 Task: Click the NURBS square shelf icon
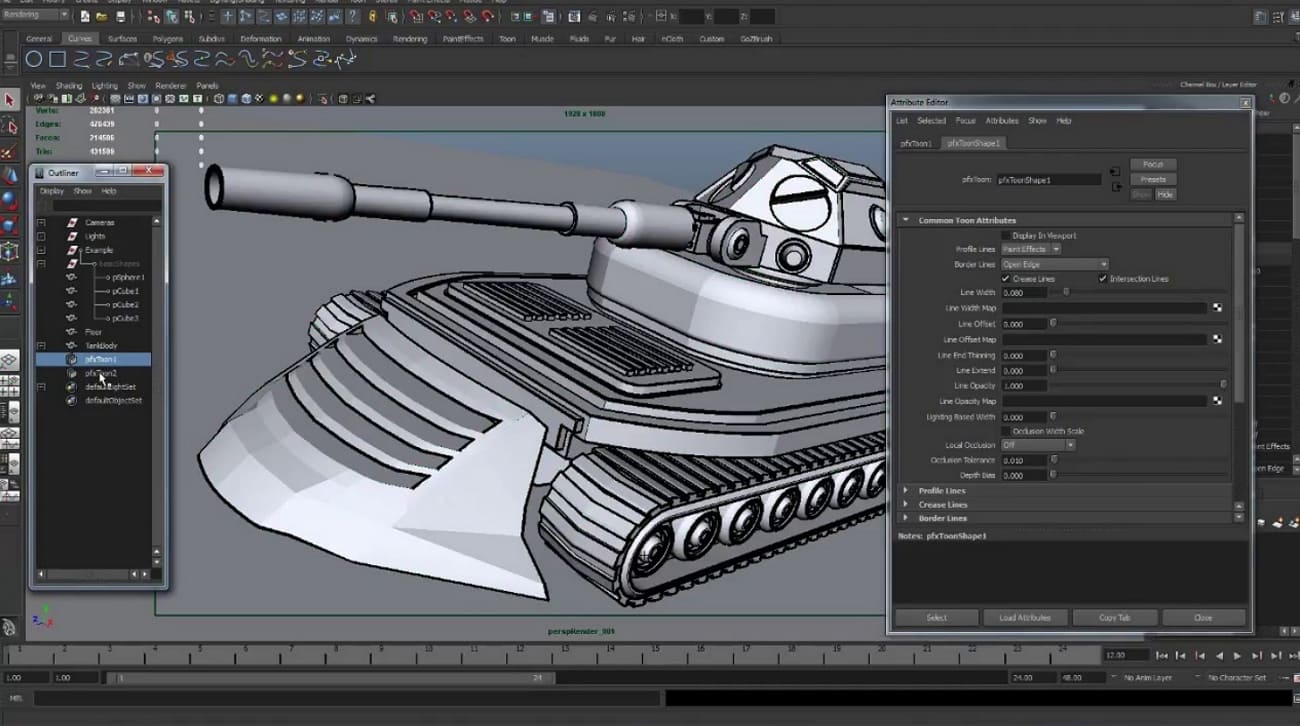58,60
